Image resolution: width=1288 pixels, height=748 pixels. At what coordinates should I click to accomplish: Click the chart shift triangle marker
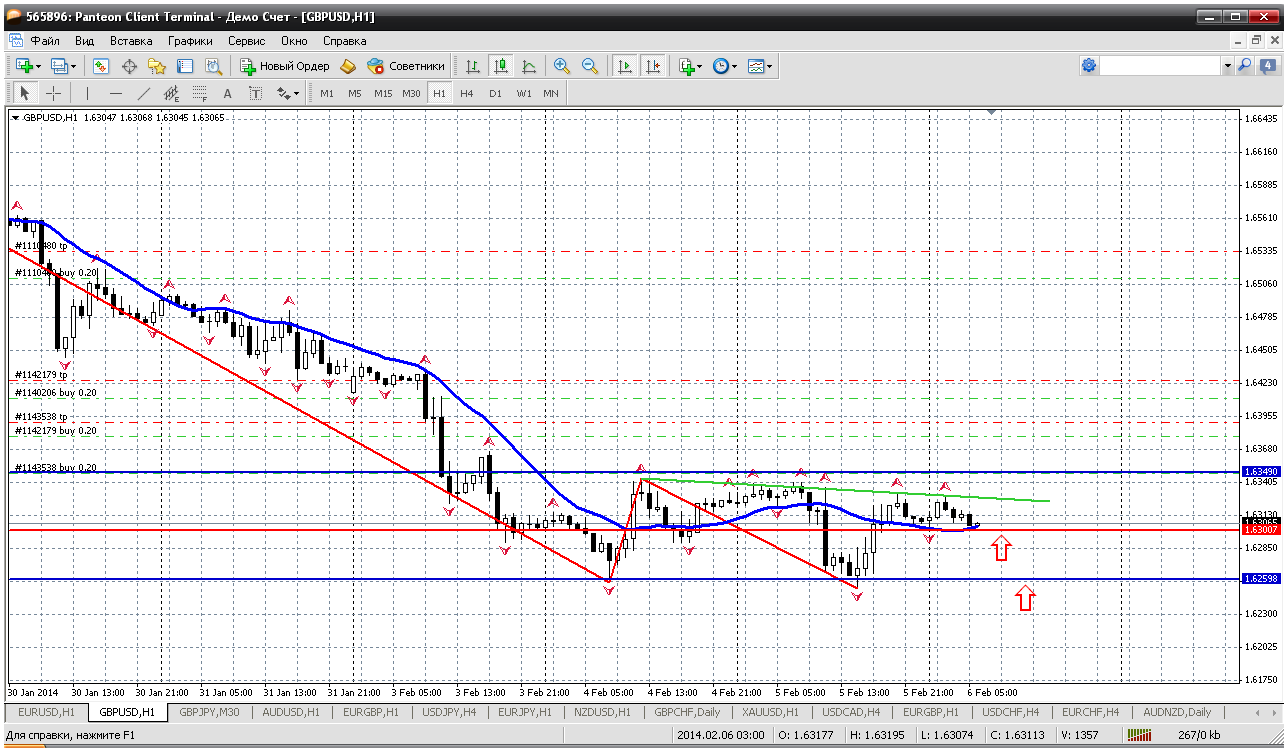pos(992,113)
